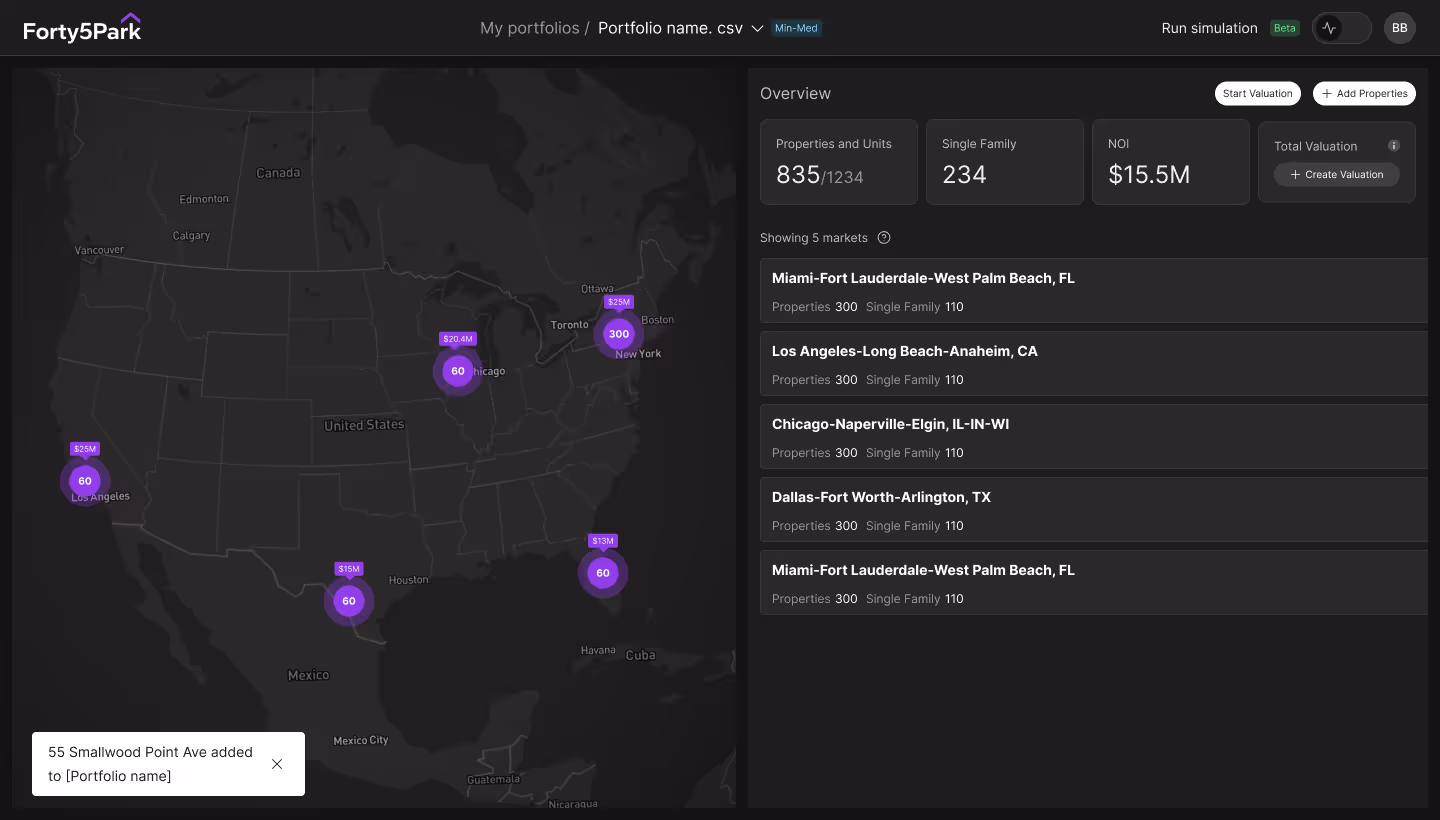Viewport: 1440px width, 820px height.
Task: Select the Dallas-Fort Worth-Arlington, TX market row
Action: (x=1094, y=509)
